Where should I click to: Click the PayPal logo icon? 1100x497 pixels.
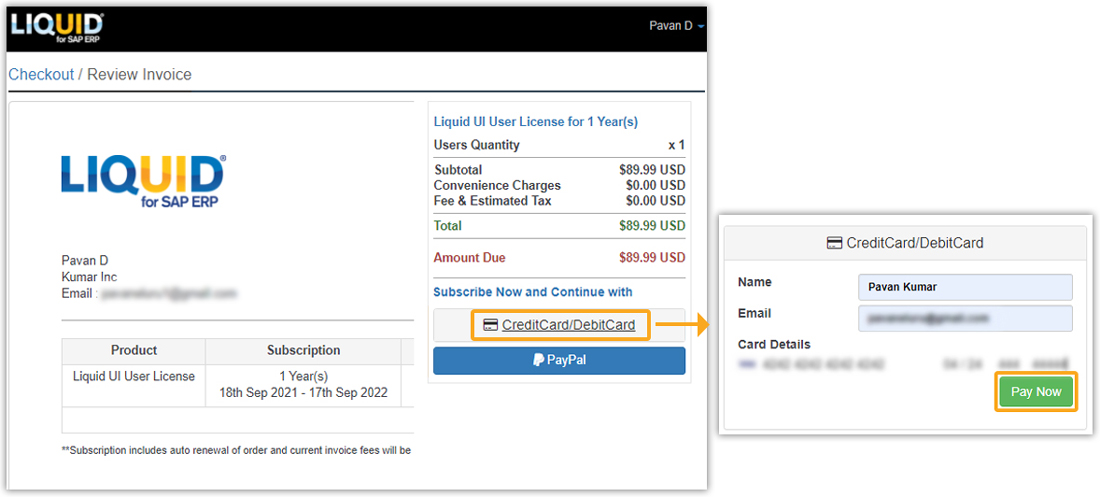[538, 360]
